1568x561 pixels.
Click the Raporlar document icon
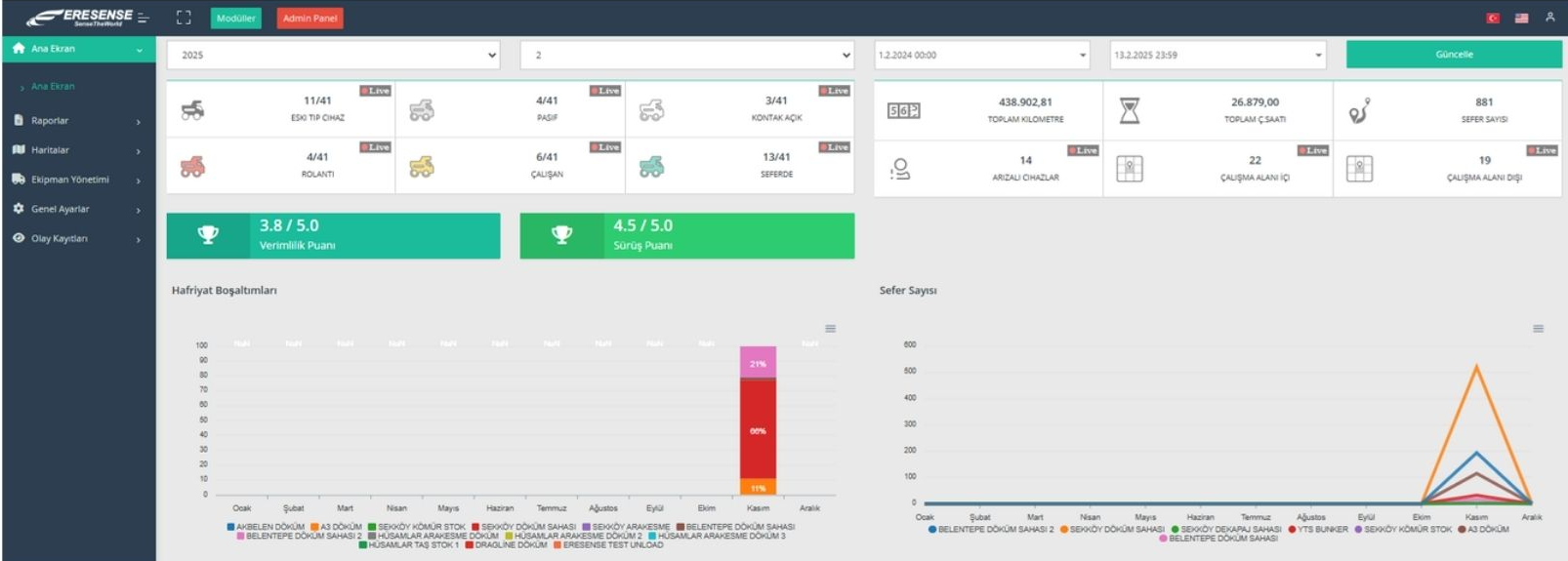coord(19,120)
